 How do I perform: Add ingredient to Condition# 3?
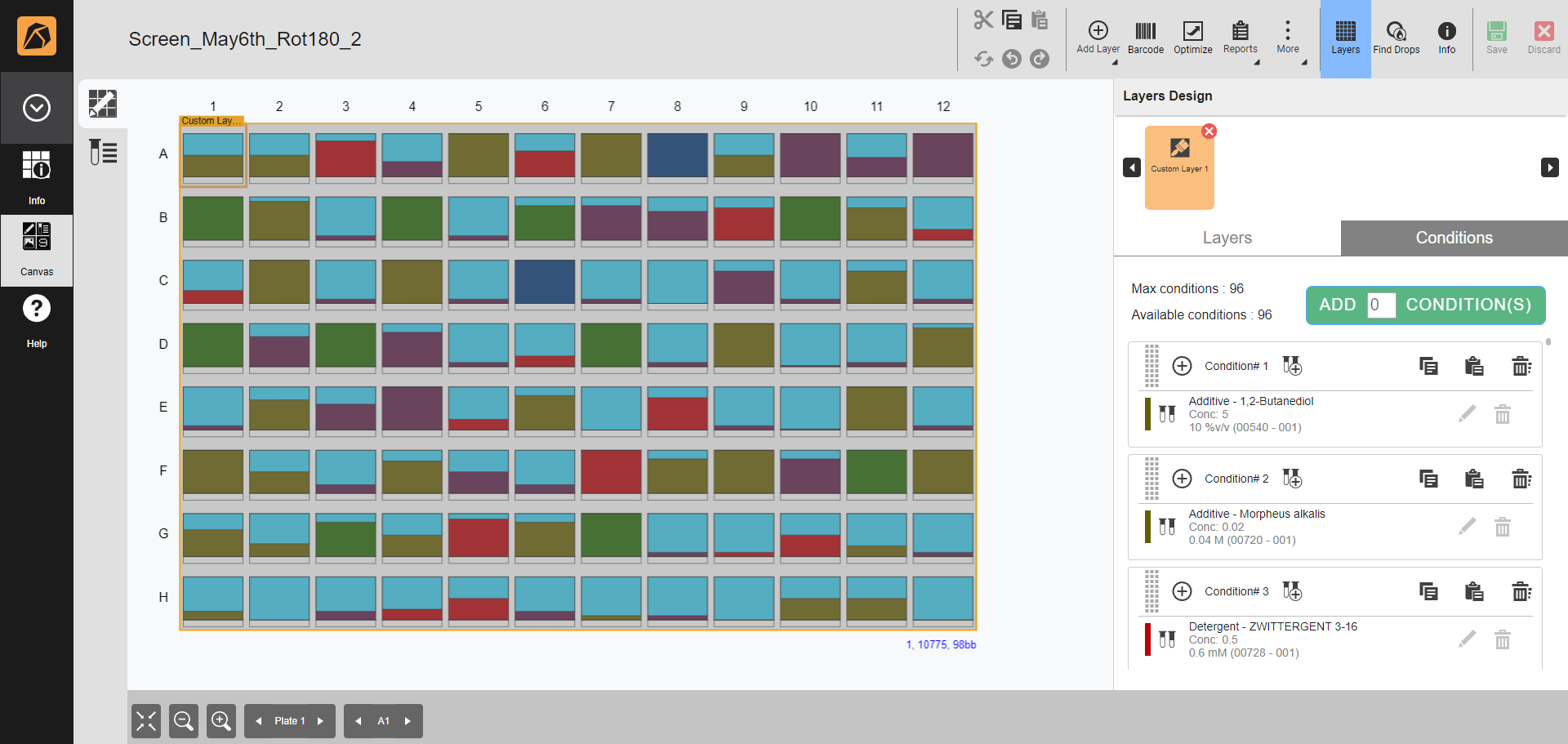(1292, 591)
